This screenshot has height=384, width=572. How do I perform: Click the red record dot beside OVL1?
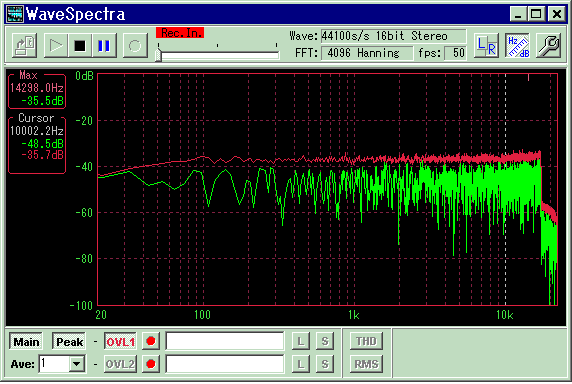click(x=151, y=341)
